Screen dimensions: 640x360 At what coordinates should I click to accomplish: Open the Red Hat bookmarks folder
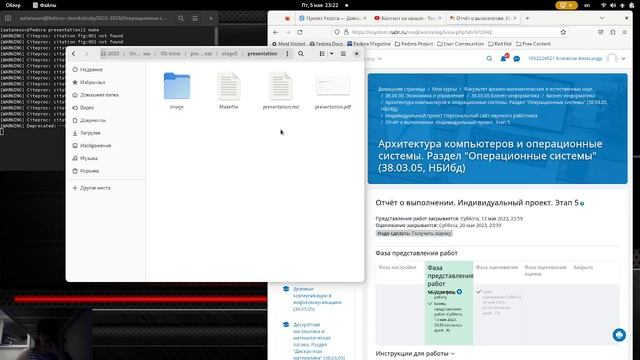coord(500,44)
